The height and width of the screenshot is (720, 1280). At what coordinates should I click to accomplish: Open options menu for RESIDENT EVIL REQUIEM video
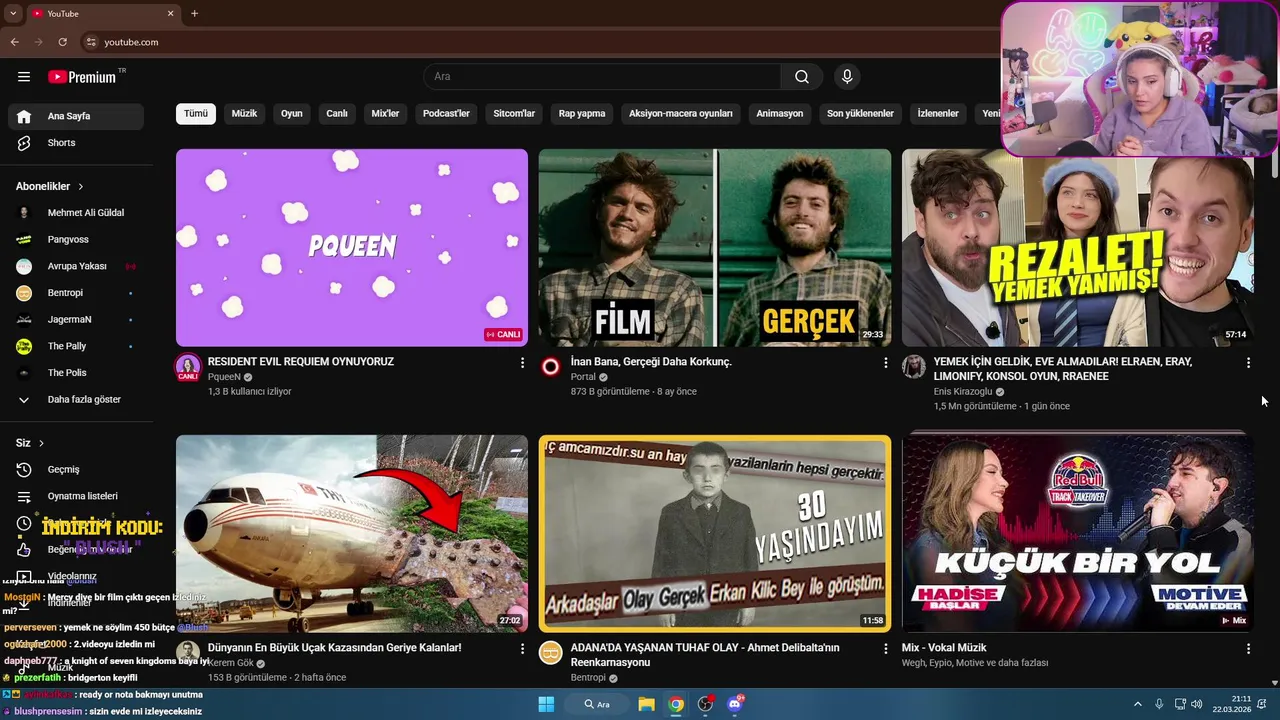pos(522,363)
